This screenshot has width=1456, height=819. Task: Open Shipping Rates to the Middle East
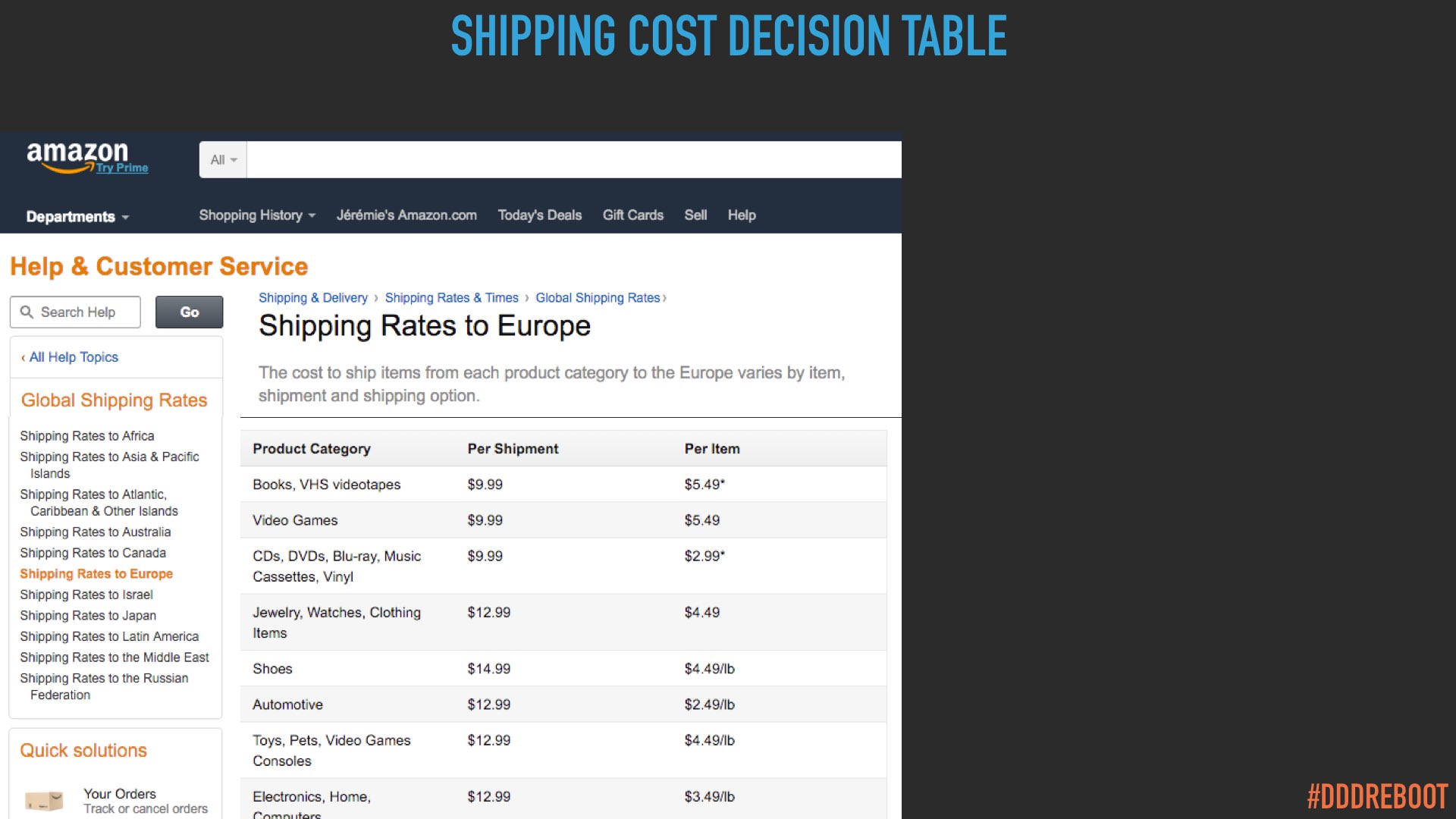115,657
